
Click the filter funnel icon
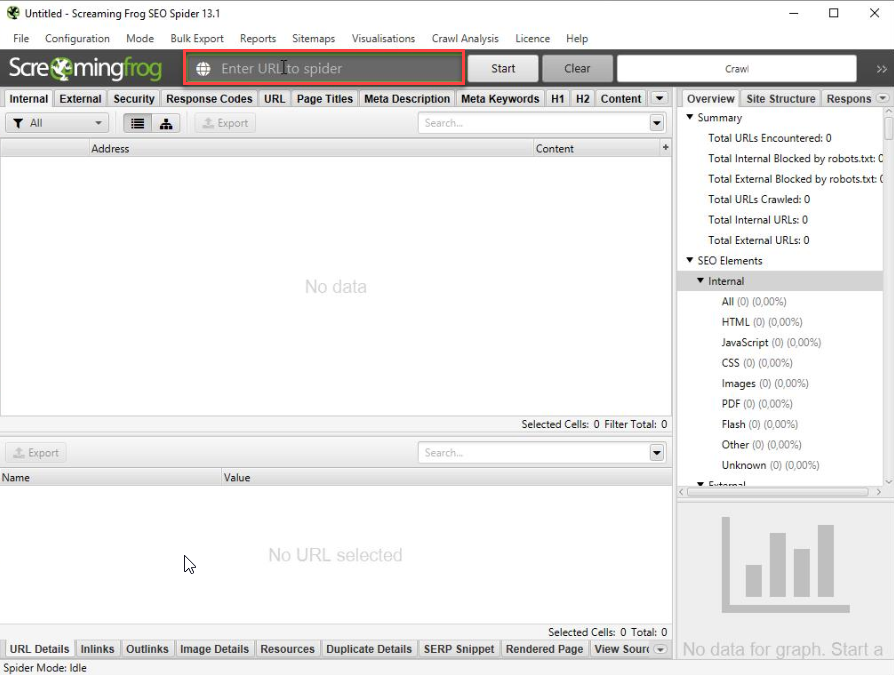pos(18,123)
